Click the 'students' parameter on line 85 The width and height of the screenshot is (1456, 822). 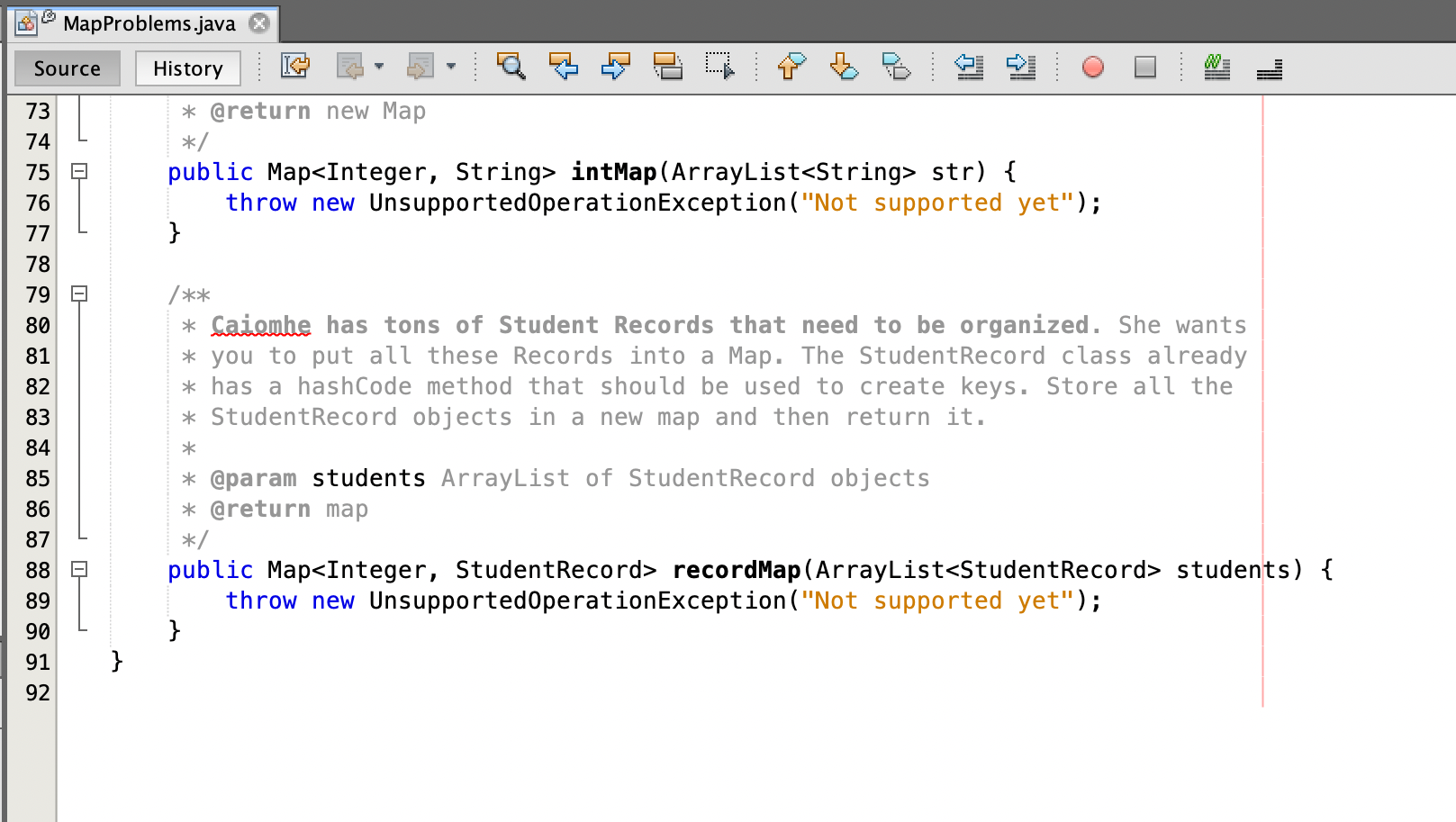point(369,478)
